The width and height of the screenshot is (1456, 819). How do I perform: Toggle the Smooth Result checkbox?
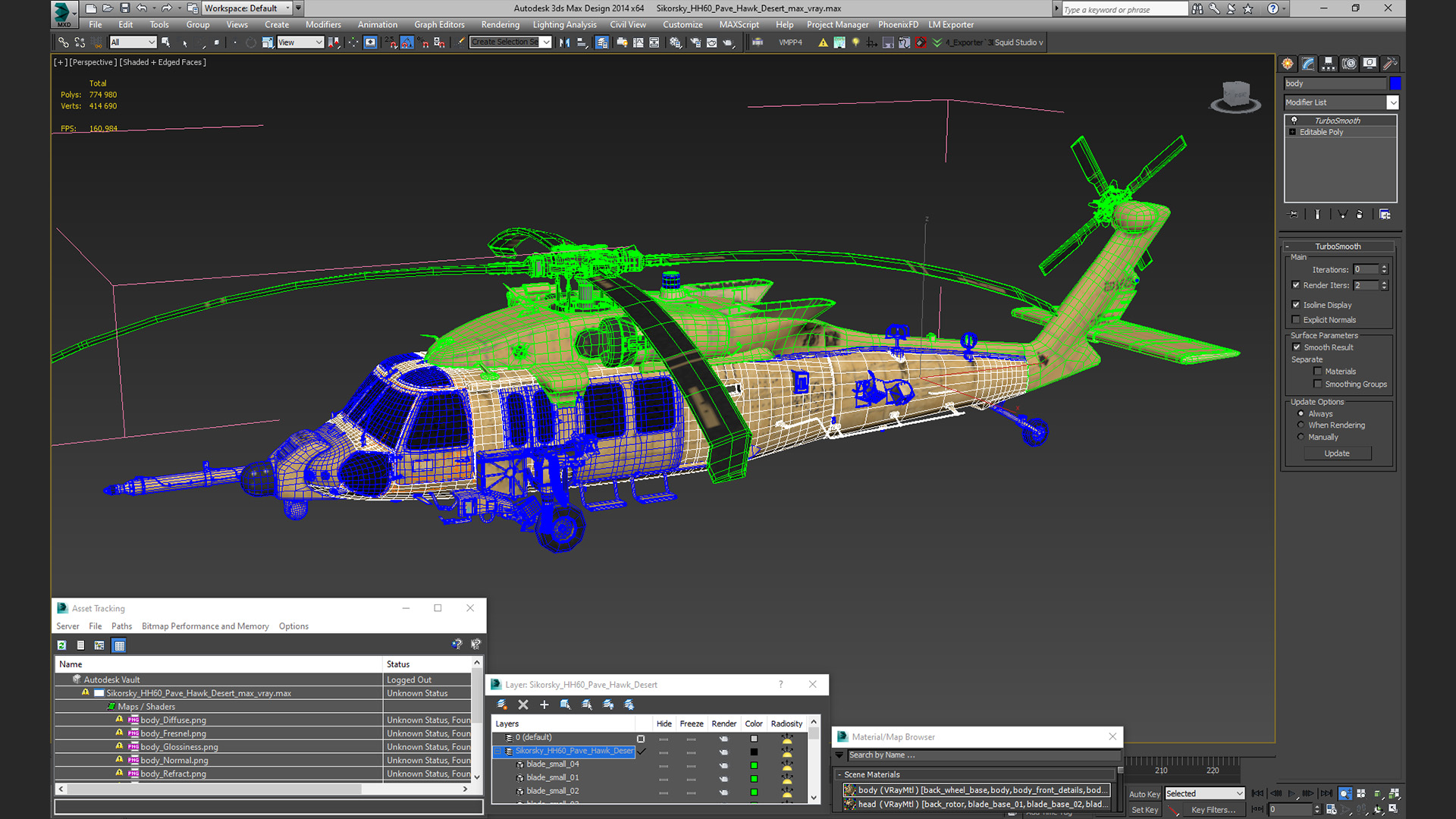click(x=1297, y=347)
